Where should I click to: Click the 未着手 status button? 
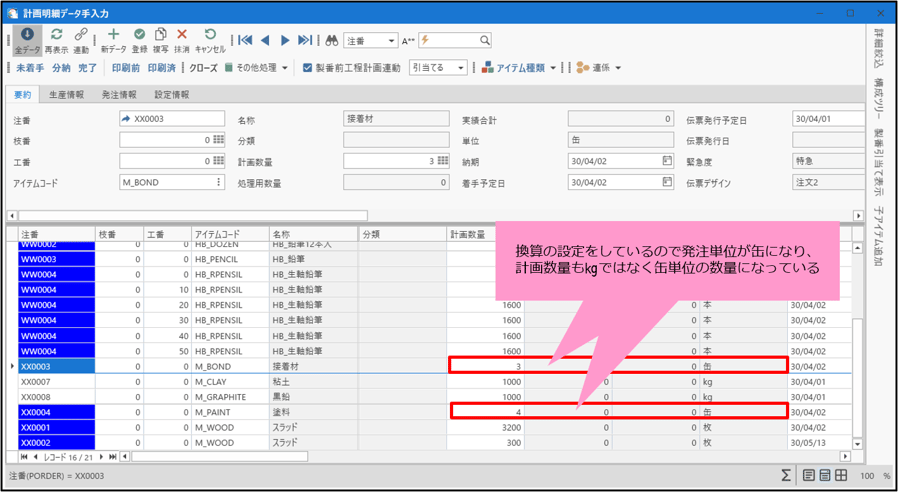click(x=30, y=68)
